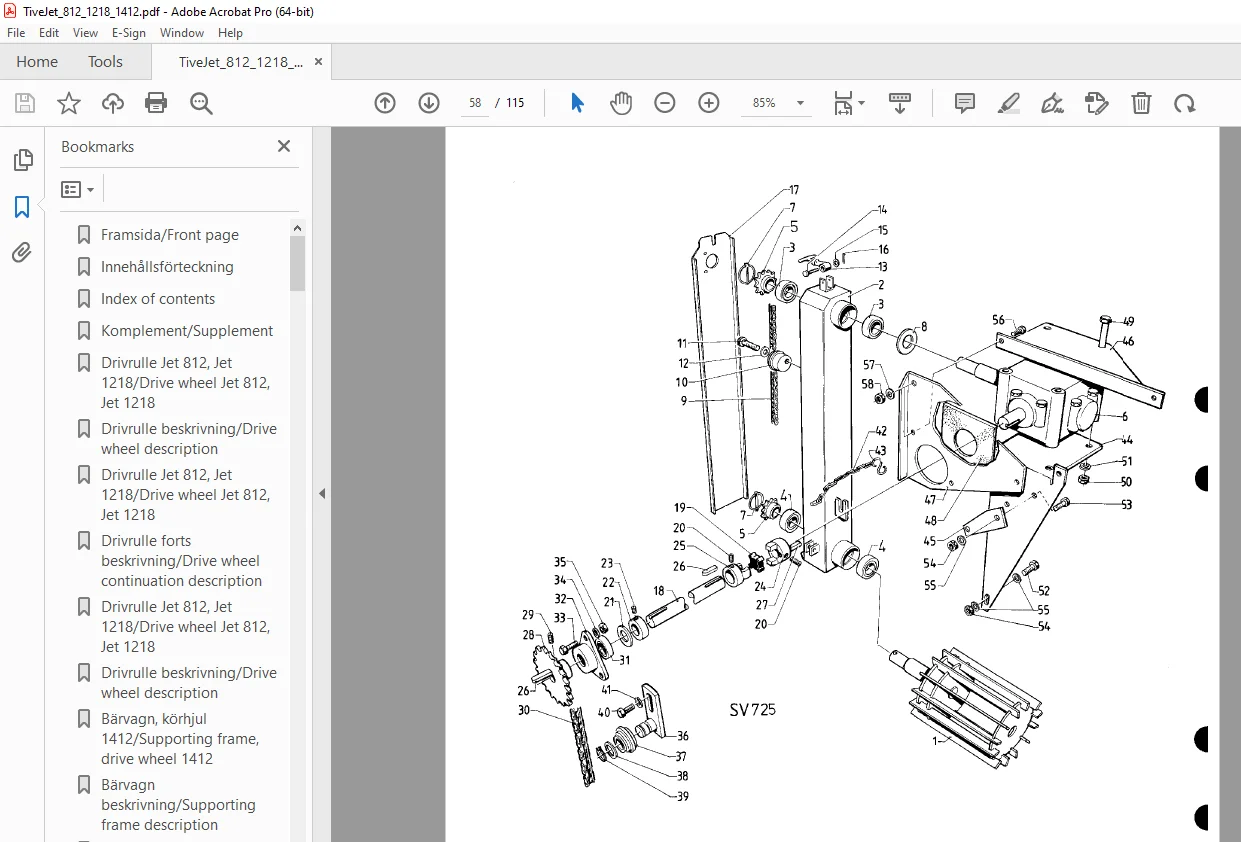Click the stamp/edit tool icon

coord(1097,103)
